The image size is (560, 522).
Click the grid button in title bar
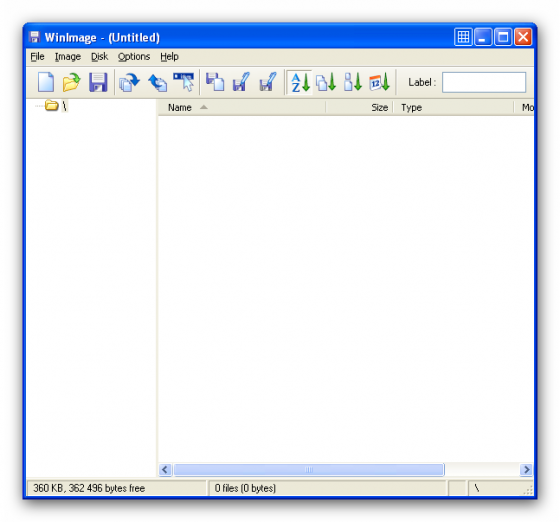click(463, 36)
